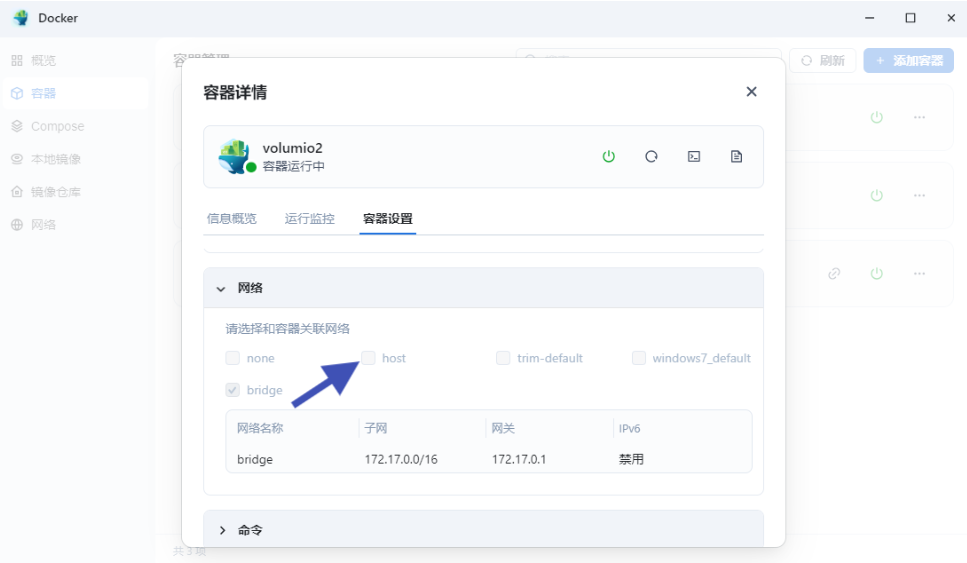
Task: Open the terminal icon for volumio2
Action: pos(694,157)
